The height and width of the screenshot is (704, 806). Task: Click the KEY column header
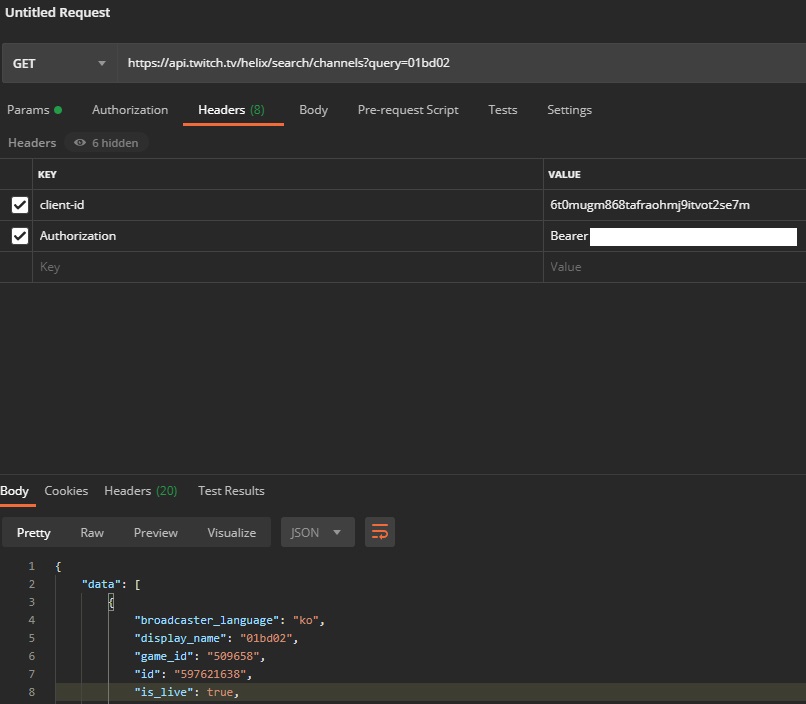point(47,174)
